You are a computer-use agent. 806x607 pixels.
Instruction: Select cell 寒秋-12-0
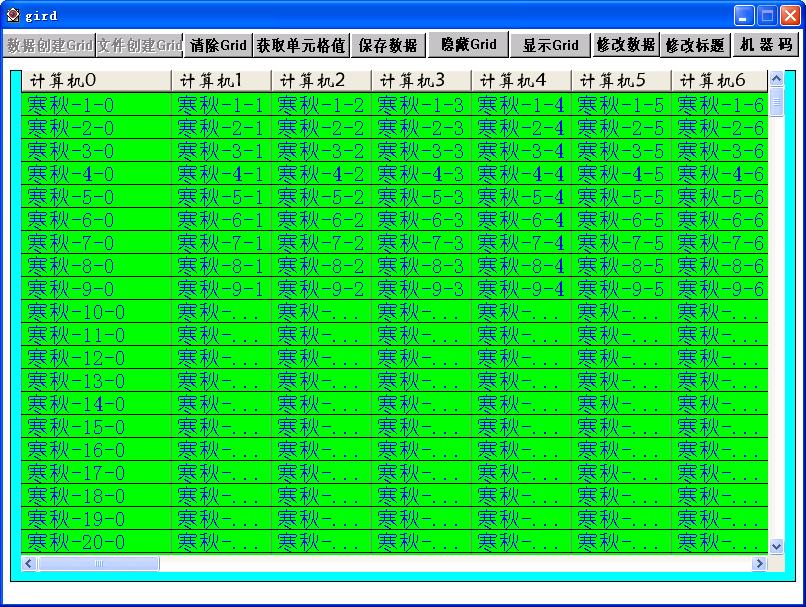(96, 358)
